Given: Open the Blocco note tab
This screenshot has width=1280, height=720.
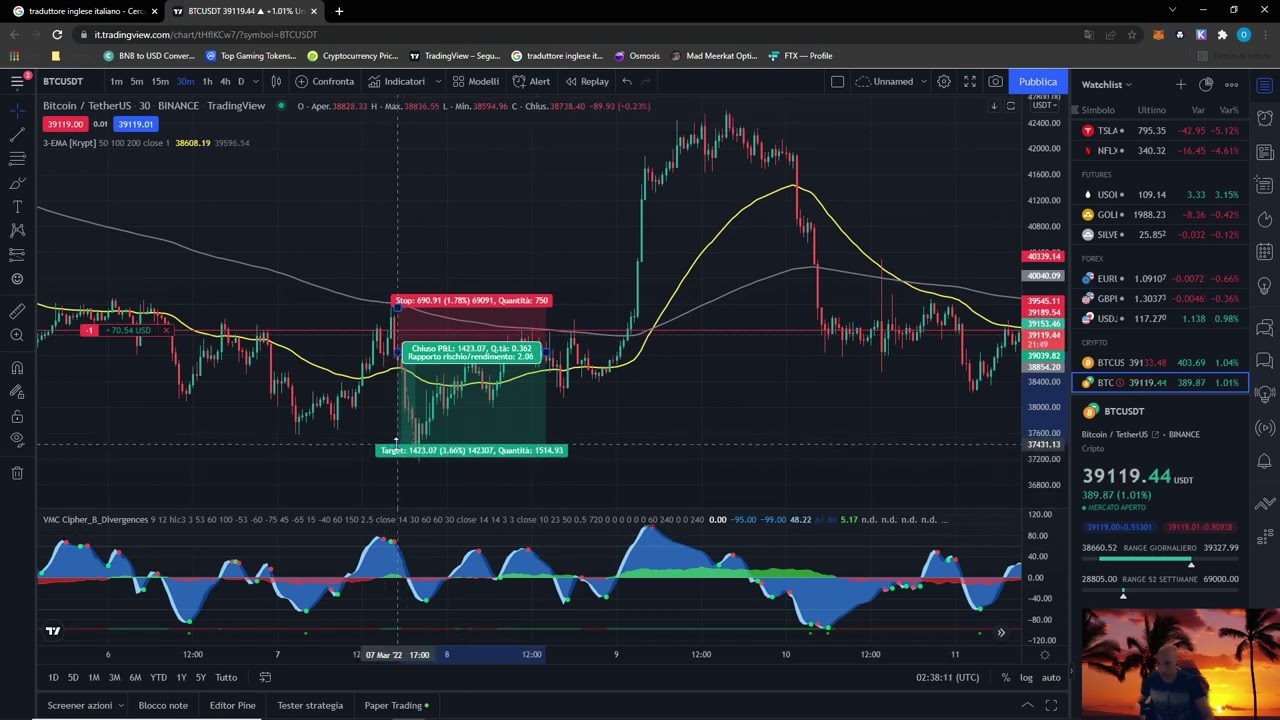Looking at the screenshot, I should coord(163,705).
